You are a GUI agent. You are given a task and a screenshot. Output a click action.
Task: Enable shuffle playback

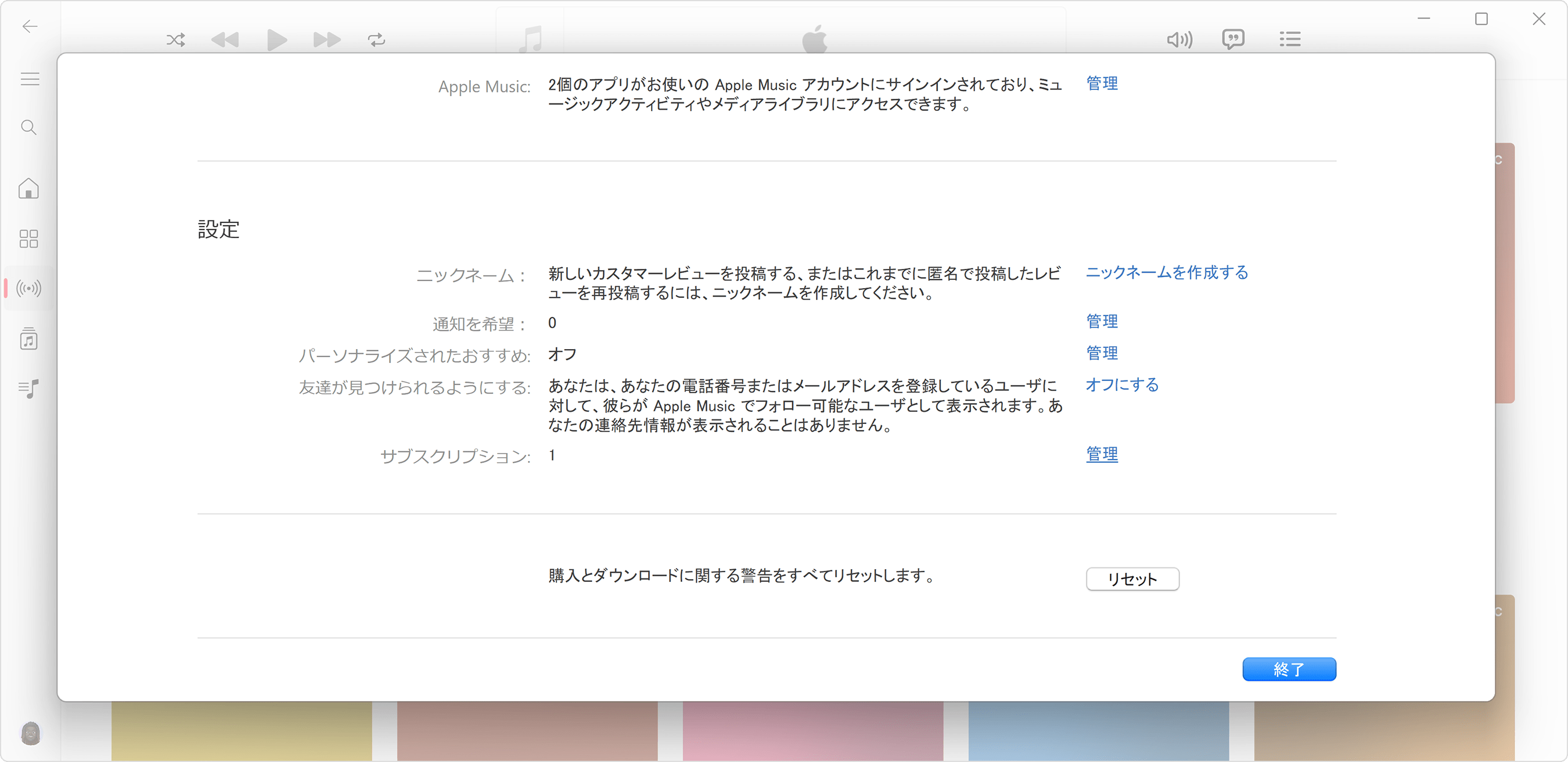(175, 39)
